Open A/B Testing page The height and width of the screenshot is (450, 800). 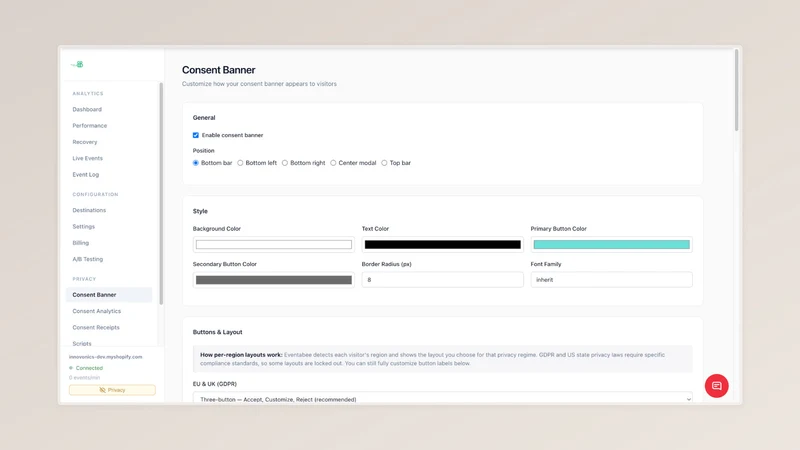click(88, 259)
